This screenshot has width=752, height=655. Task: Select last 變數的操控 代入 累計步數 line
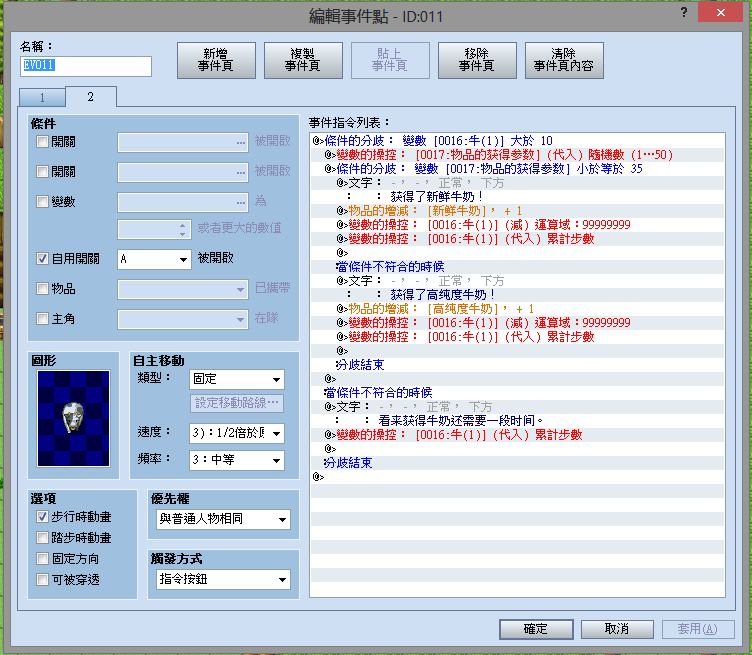point(517,435)
